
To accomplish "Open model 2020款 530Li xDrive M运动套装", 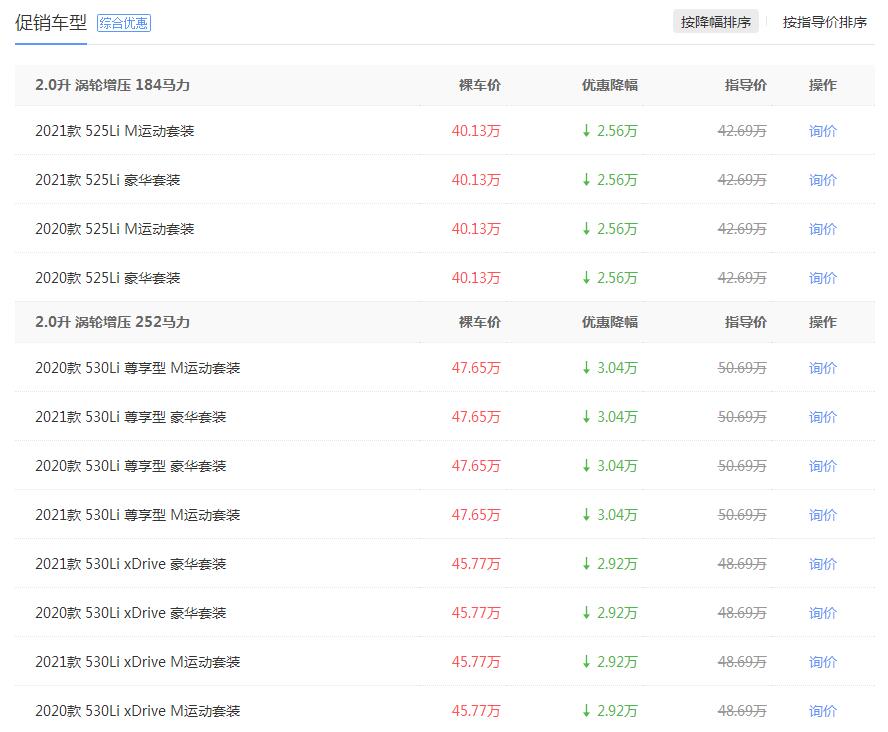I will 138,710.
